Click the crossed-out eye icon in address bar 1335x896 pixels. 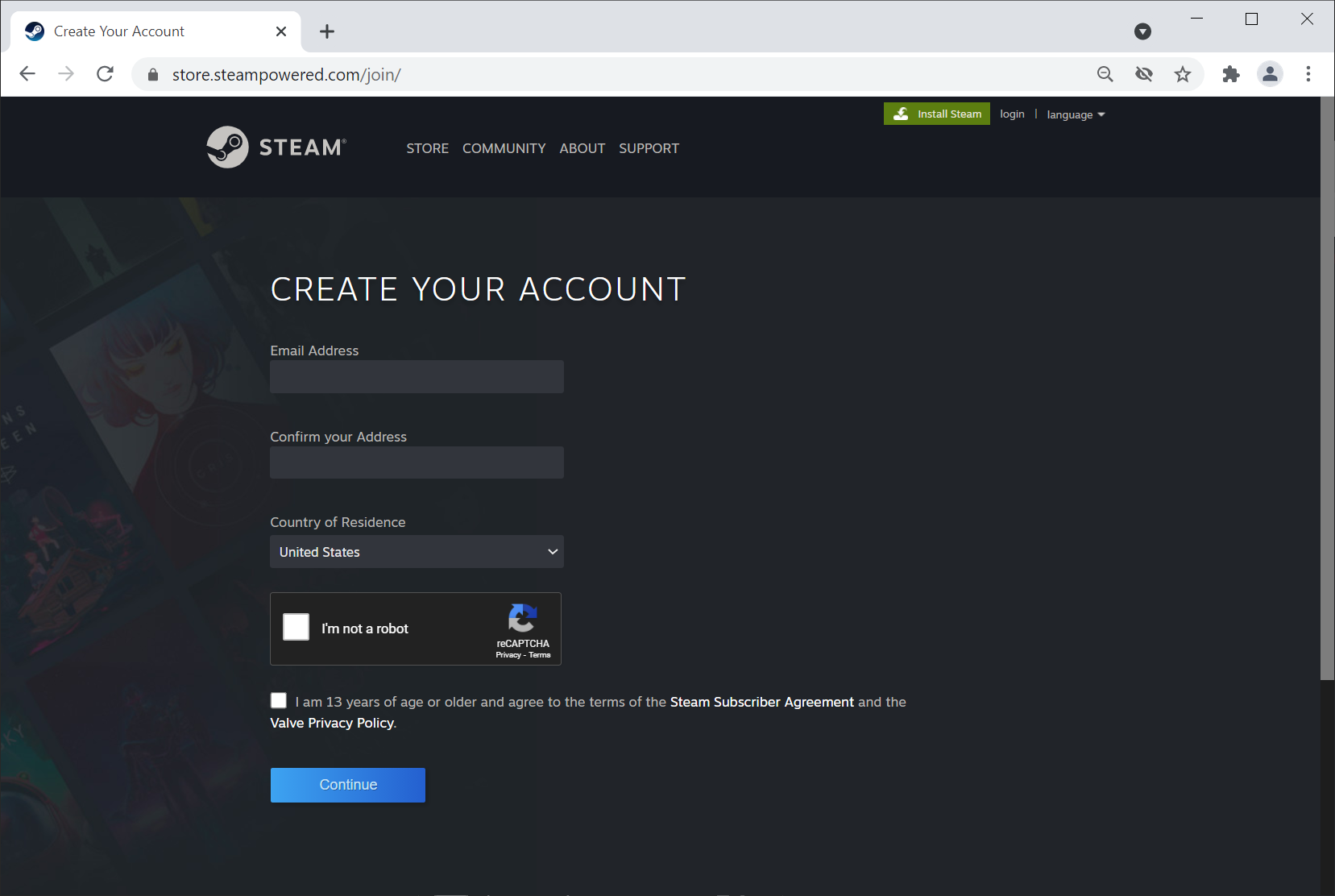click(x=1143, y=74)
